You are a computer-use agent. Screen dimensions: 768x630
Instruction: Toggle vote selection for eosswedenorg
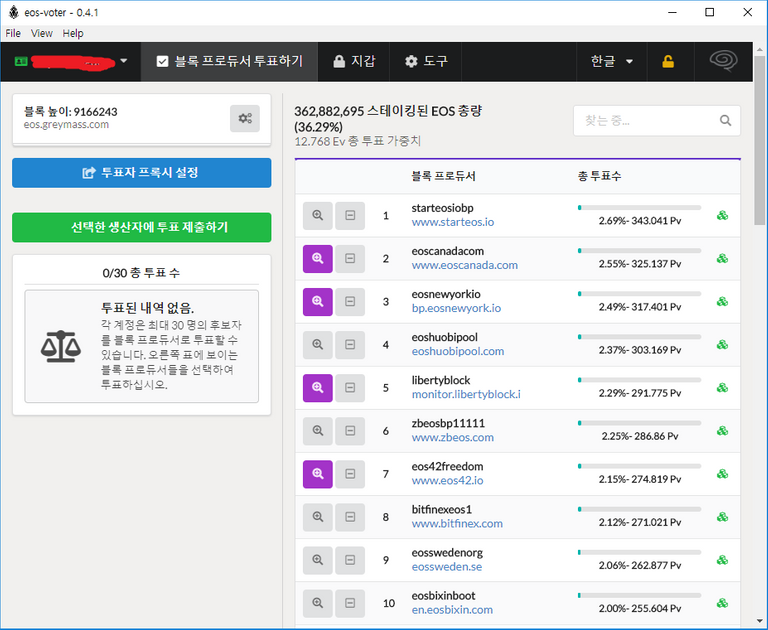click(350, 560)
